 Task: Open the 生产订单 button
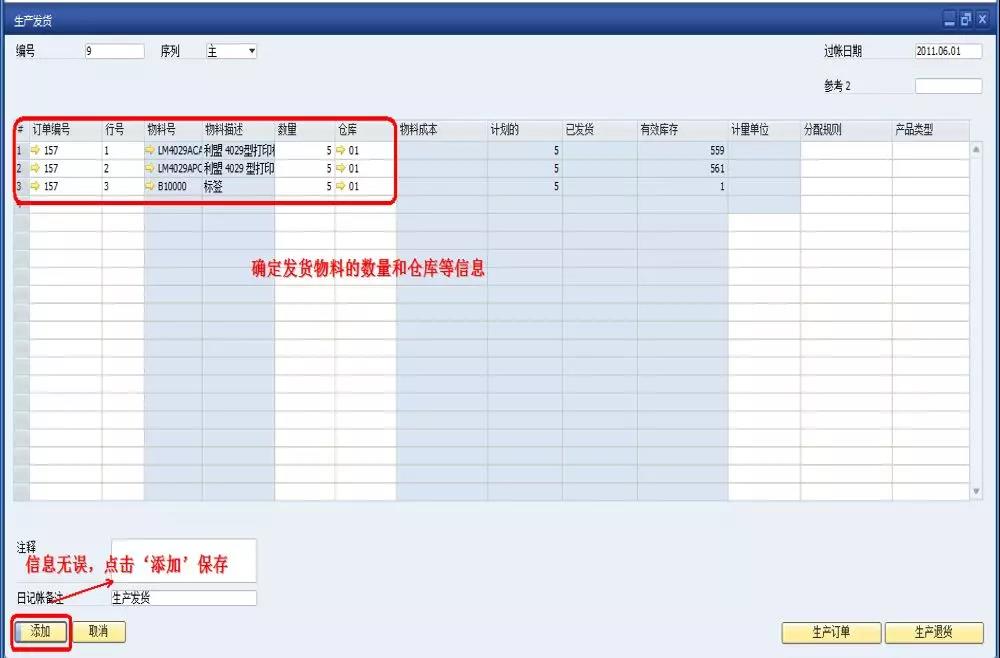tap(831, 633)
